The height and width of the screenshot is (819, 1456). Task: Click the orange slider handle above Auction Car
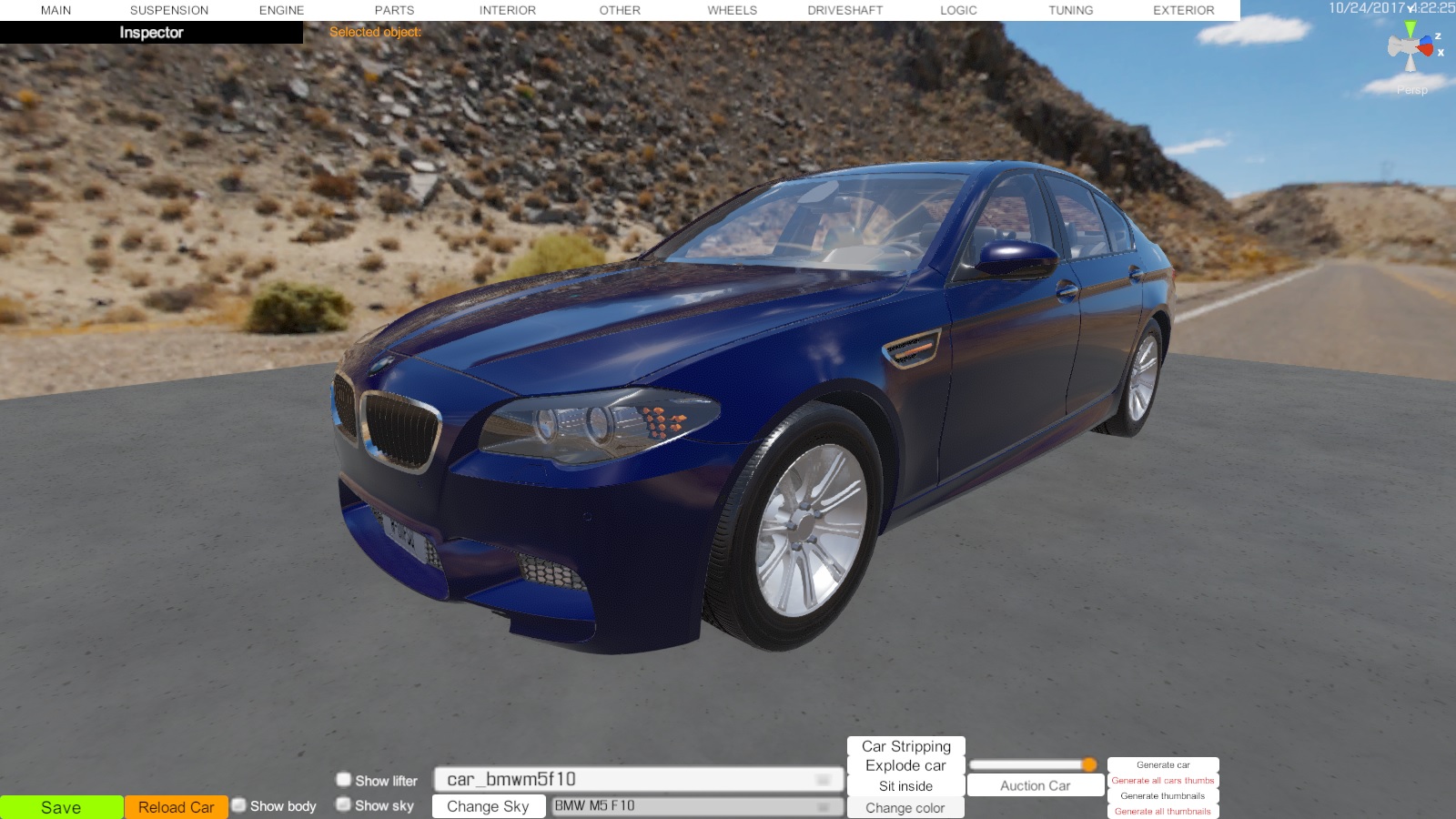1089,764
